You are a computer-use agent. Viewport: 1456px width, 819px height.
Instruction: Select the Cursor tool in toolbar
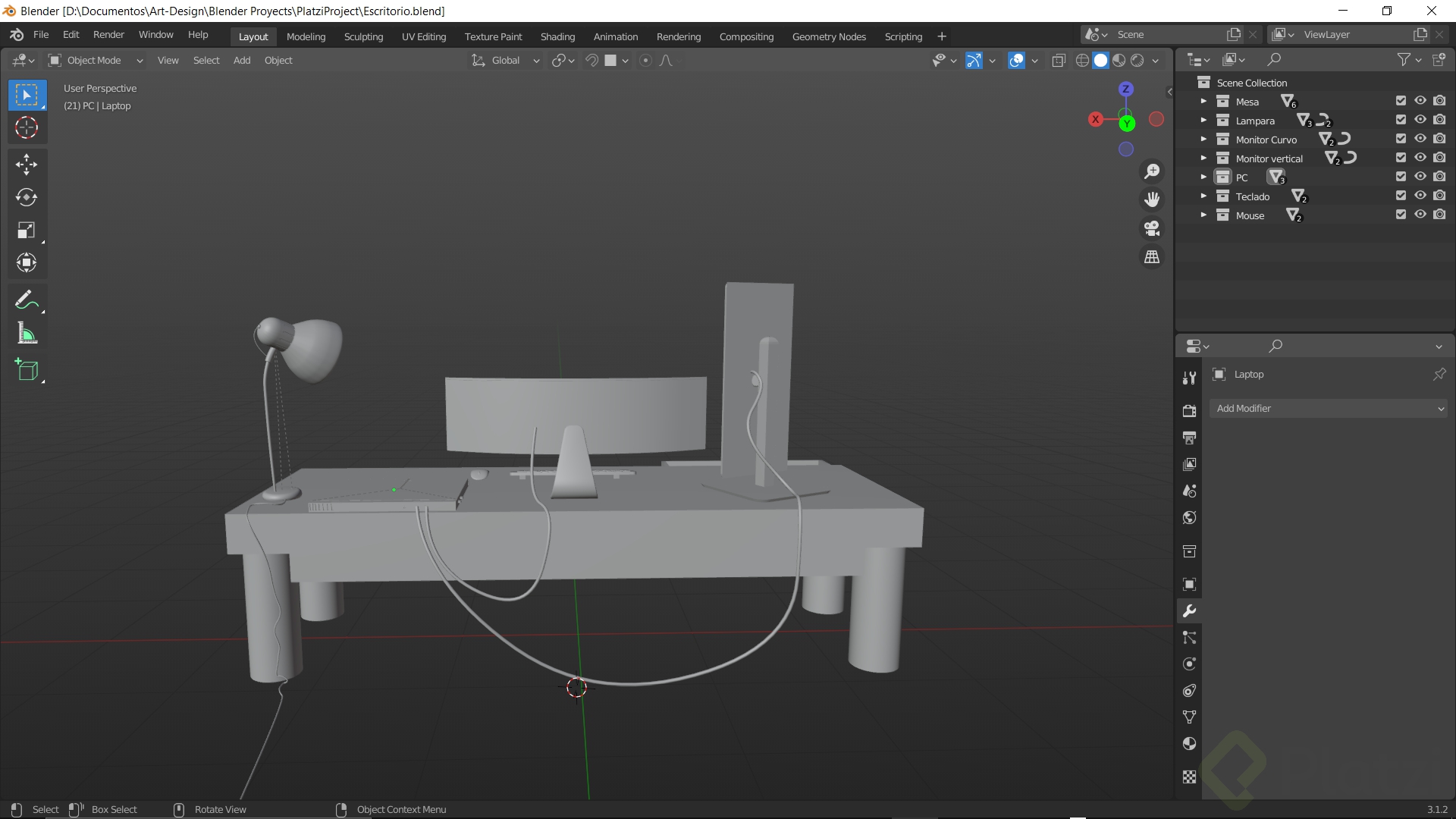(x=27, y=128)
